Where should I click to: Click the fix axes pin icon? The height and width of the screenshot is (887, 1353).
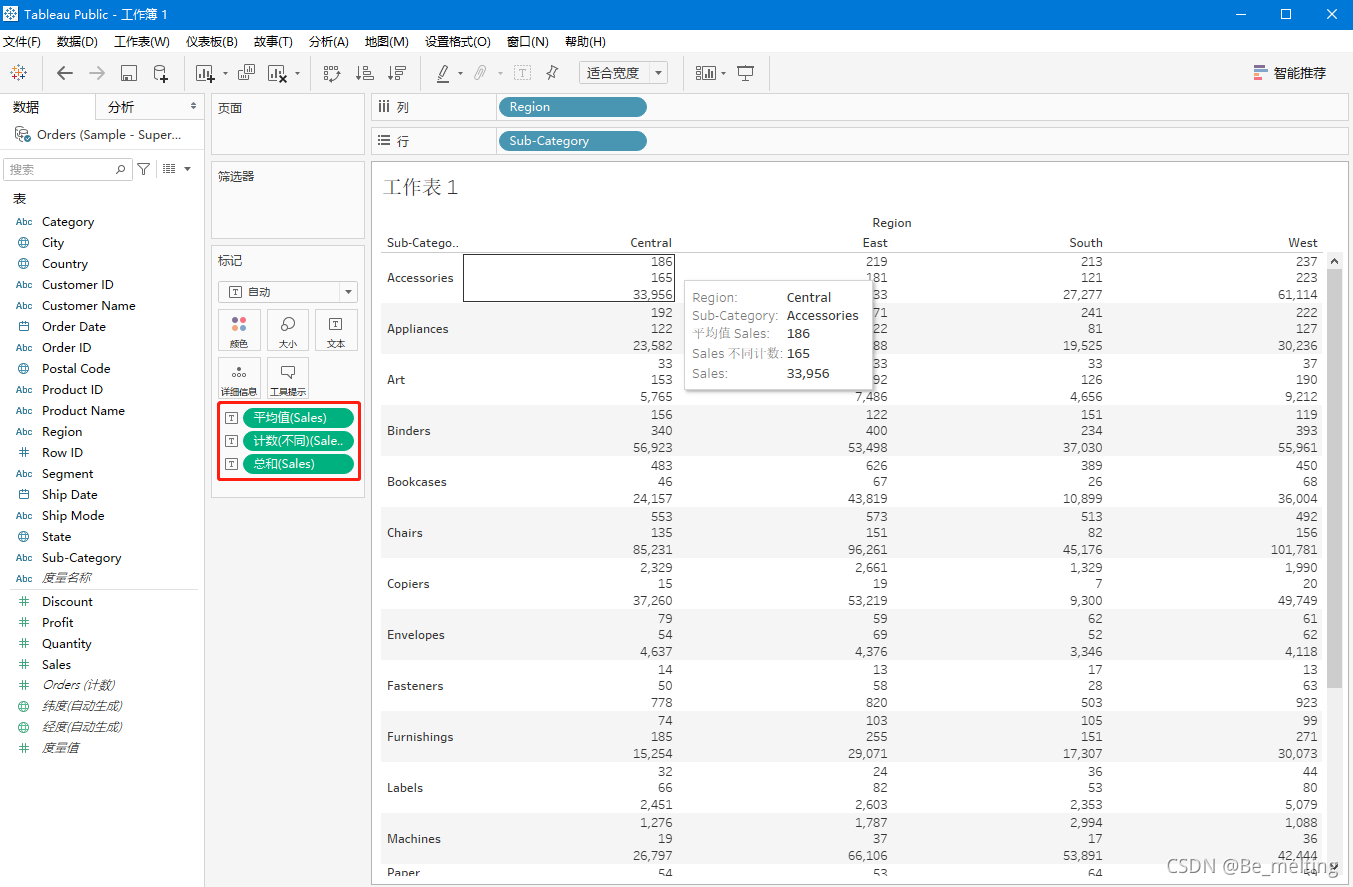[x=552, y=73]
